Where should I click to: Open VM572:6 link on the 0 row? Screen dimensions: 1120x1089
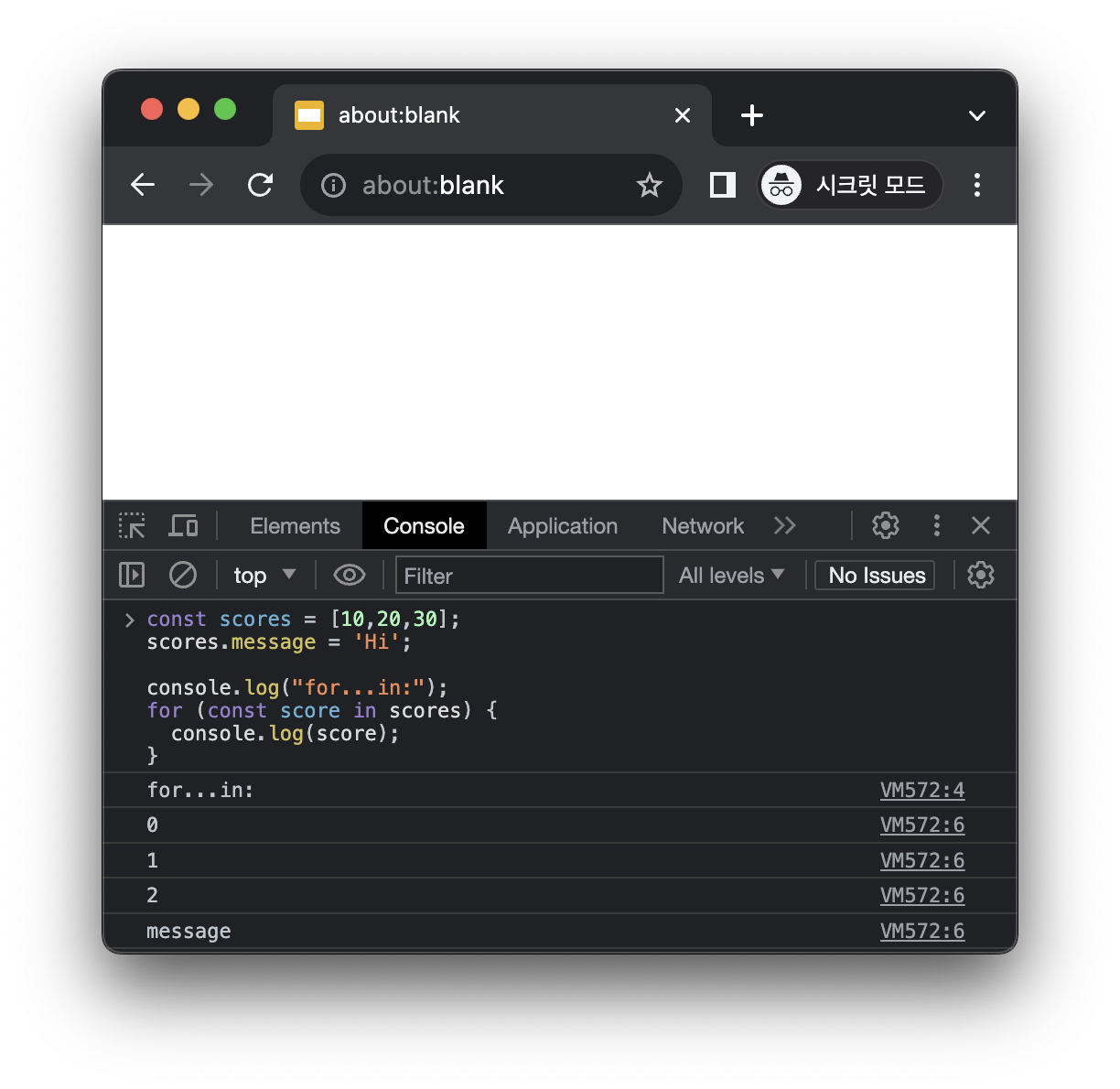tap(922, 825)
